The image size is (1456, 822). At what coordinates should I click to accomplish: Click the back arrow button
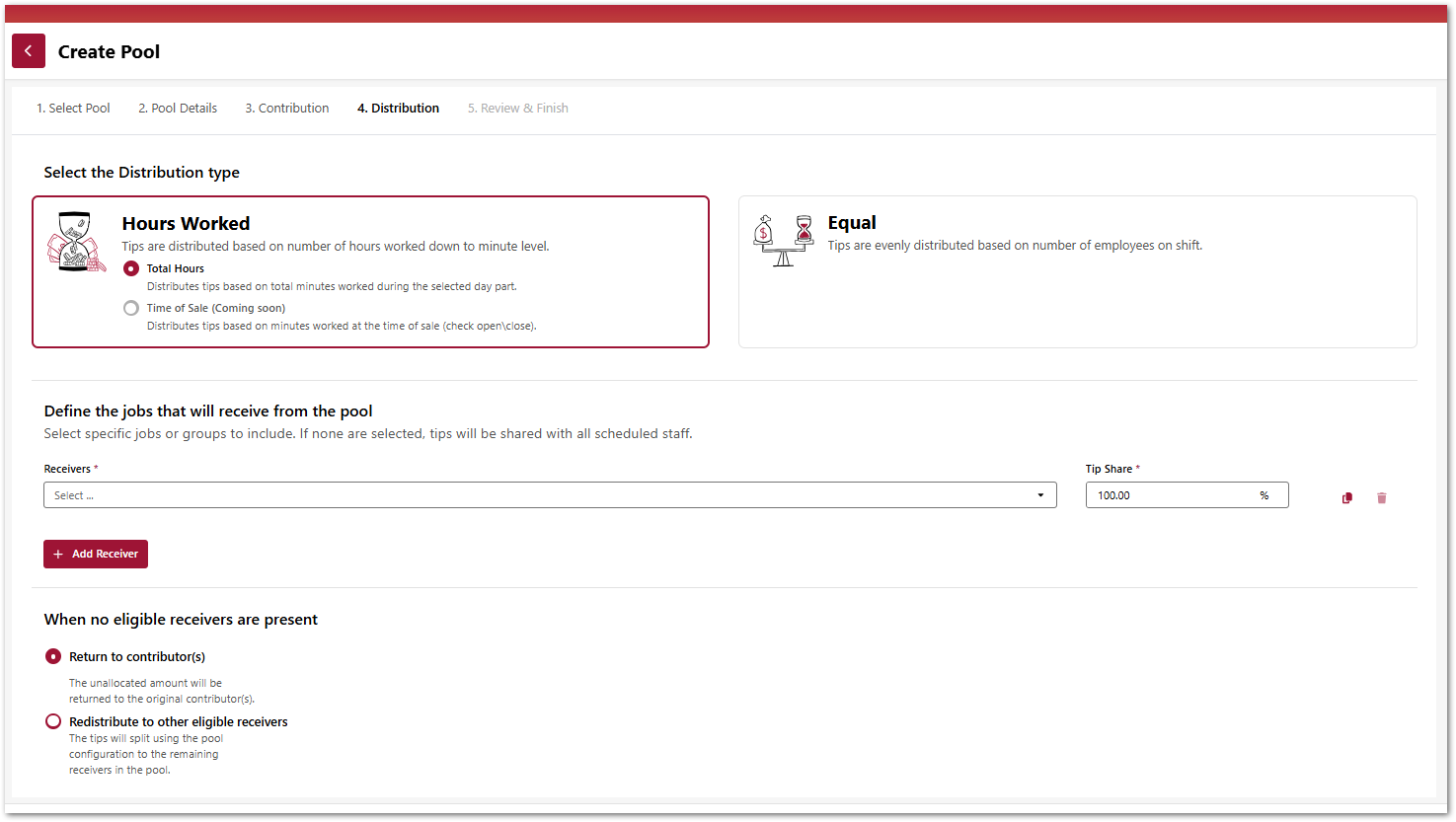29,51
